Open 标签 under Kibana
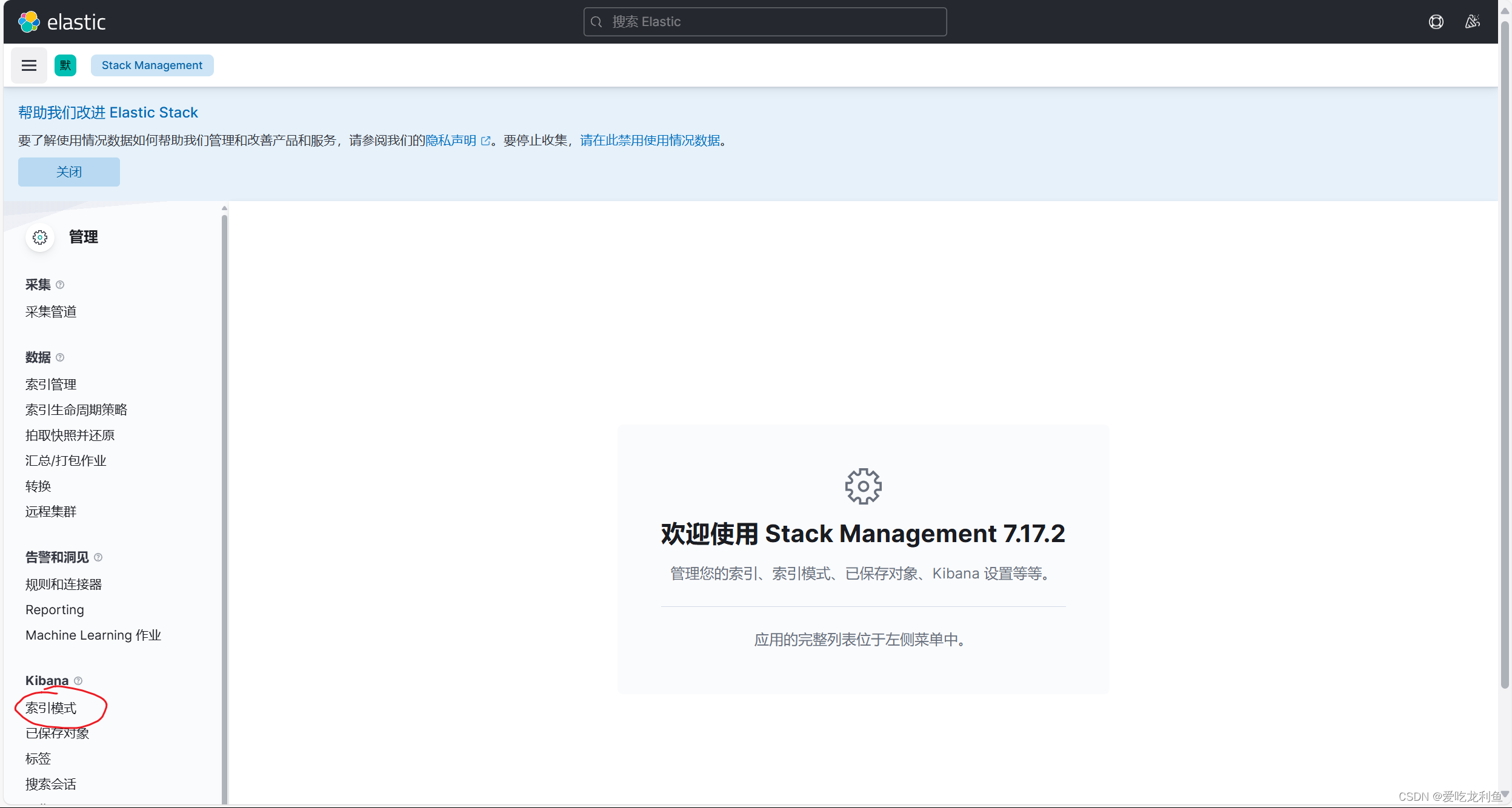Viewport: 1512px width, 808px height. (x=38, y=759)
